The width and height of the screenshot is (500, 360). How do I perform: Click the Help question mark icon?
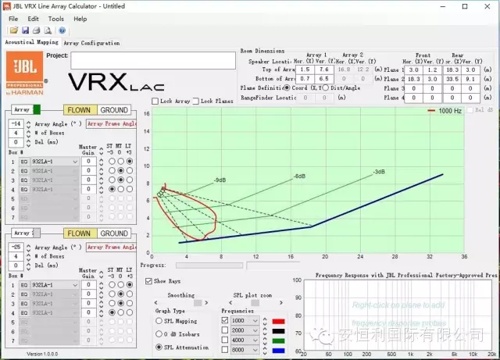[x=62, y=31]
